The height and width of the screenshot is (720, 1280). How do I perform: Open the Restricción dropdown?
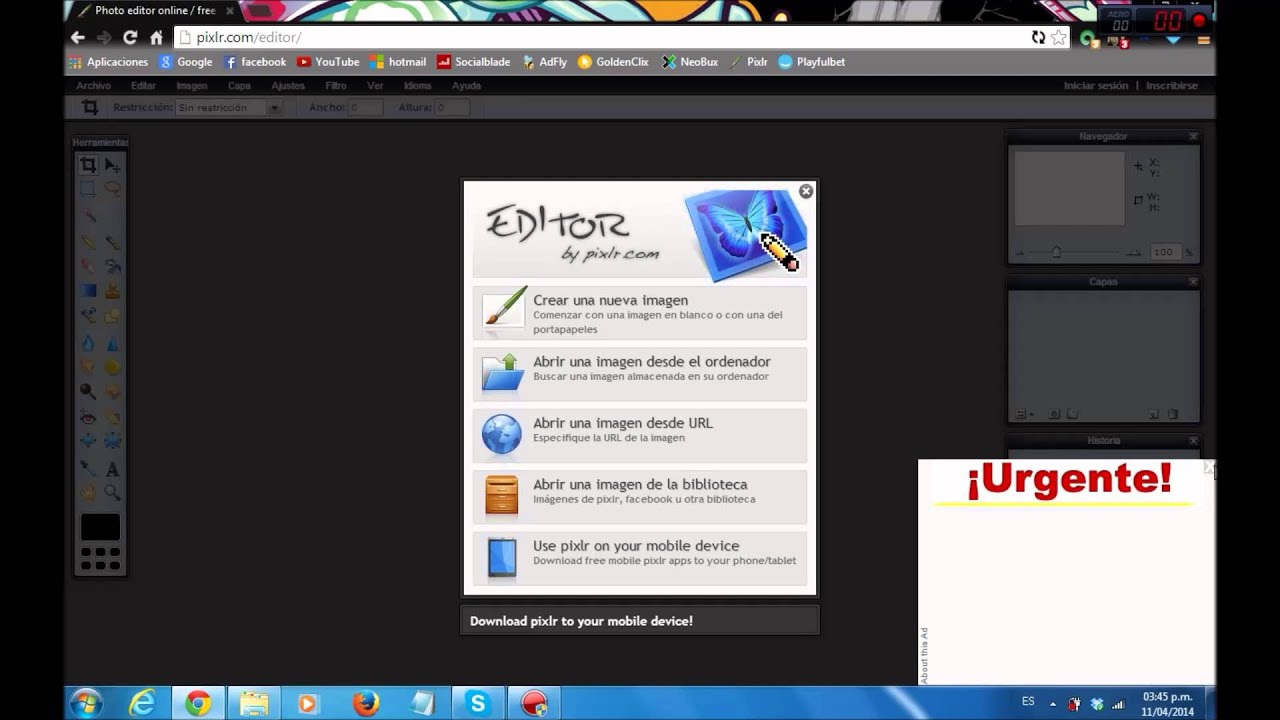[x=228, y=107]
